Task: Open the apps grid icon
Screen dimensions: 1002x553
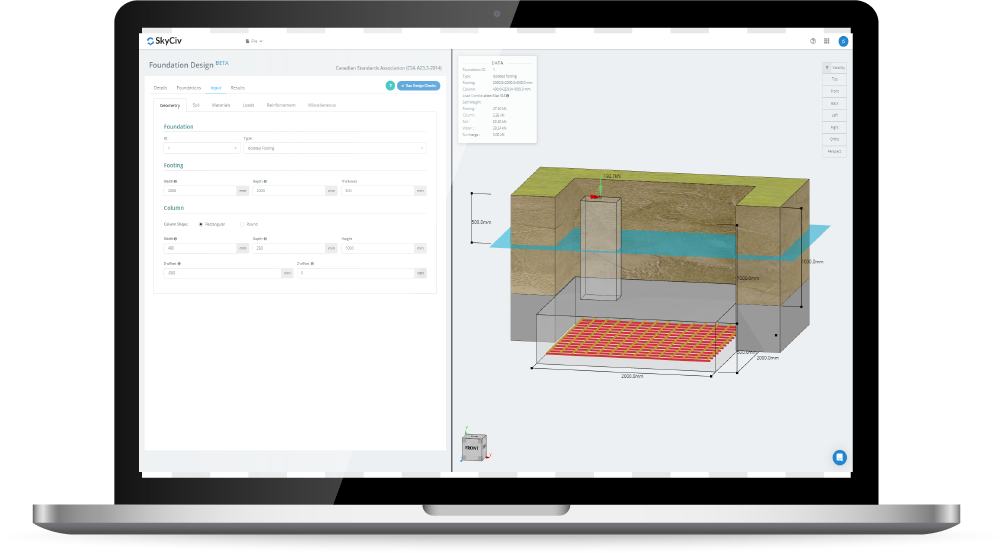Action: click(827, 41)
